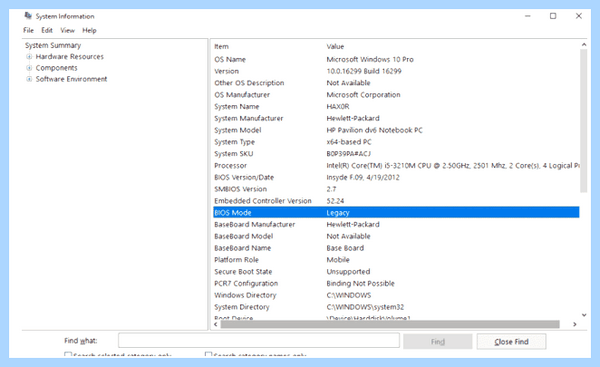
Task: Click the Value column header
Action: pyautogui.click(x=335, y=46)
